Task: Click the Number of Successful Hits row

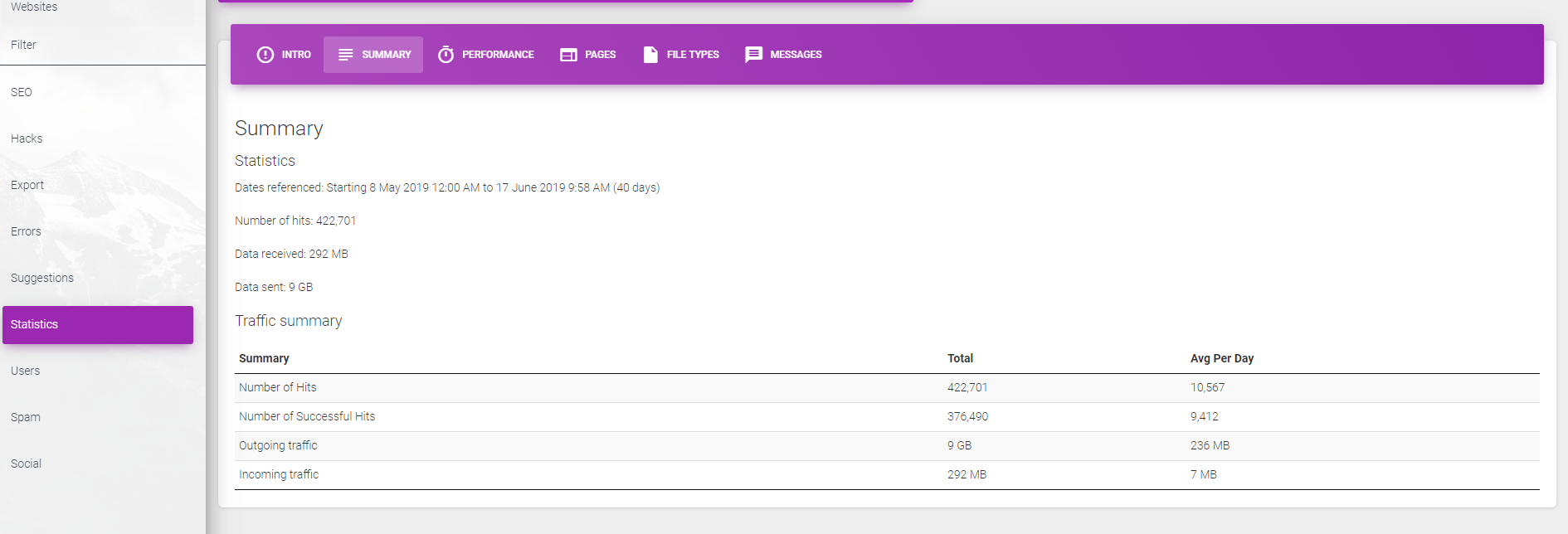Action: (307, 416)
